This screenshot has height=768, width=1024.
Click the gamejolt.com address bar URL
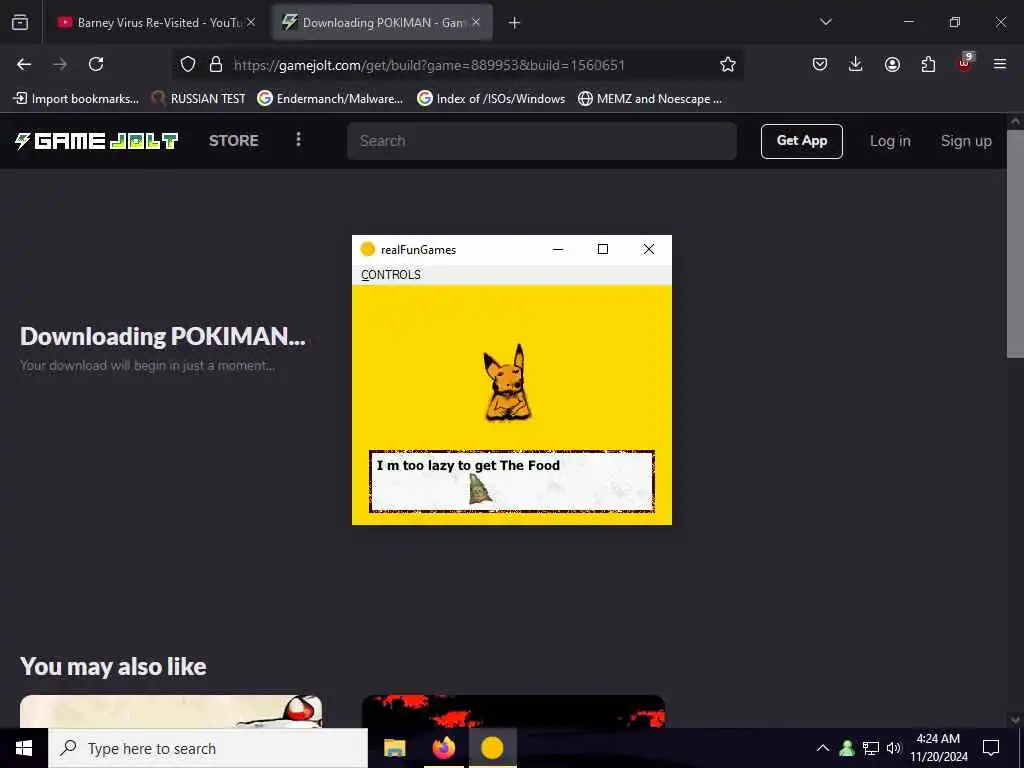(x=429, y=65)
